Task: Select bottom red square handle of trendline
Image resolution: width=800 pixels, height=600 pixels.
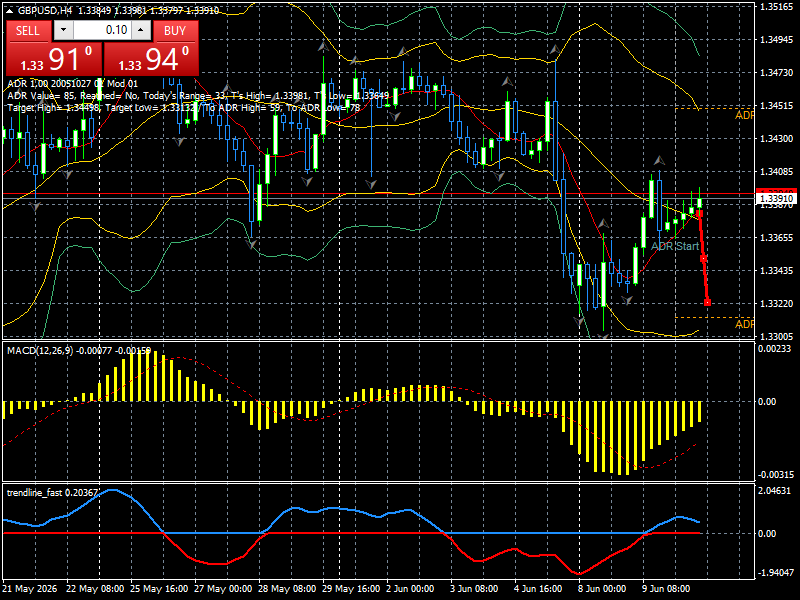Action: [707, 303]
